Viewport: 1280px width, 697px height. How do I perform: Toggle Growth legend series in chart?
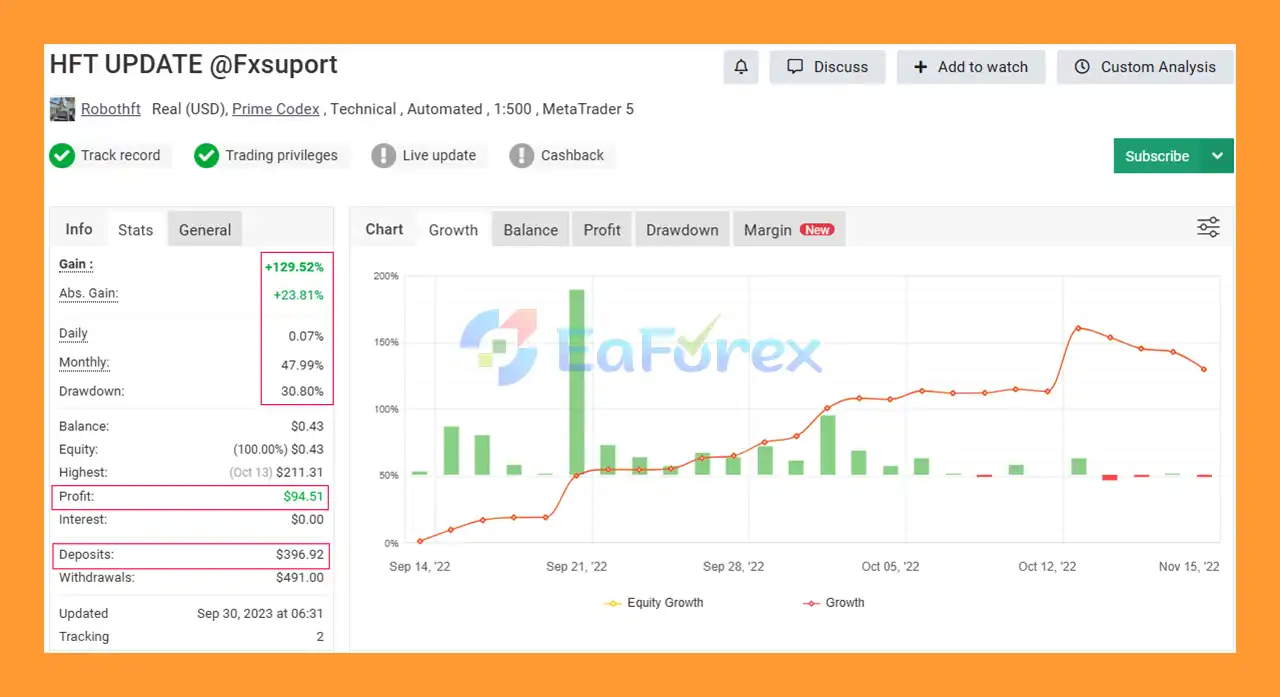click(834, 603)
